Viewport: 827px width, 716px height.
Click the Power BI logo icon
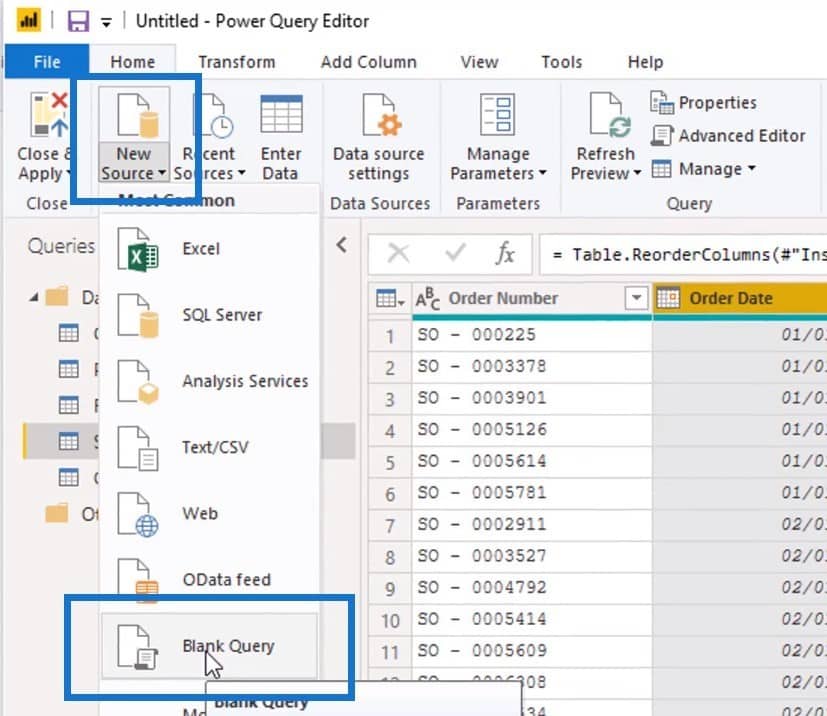coord(29,21)
